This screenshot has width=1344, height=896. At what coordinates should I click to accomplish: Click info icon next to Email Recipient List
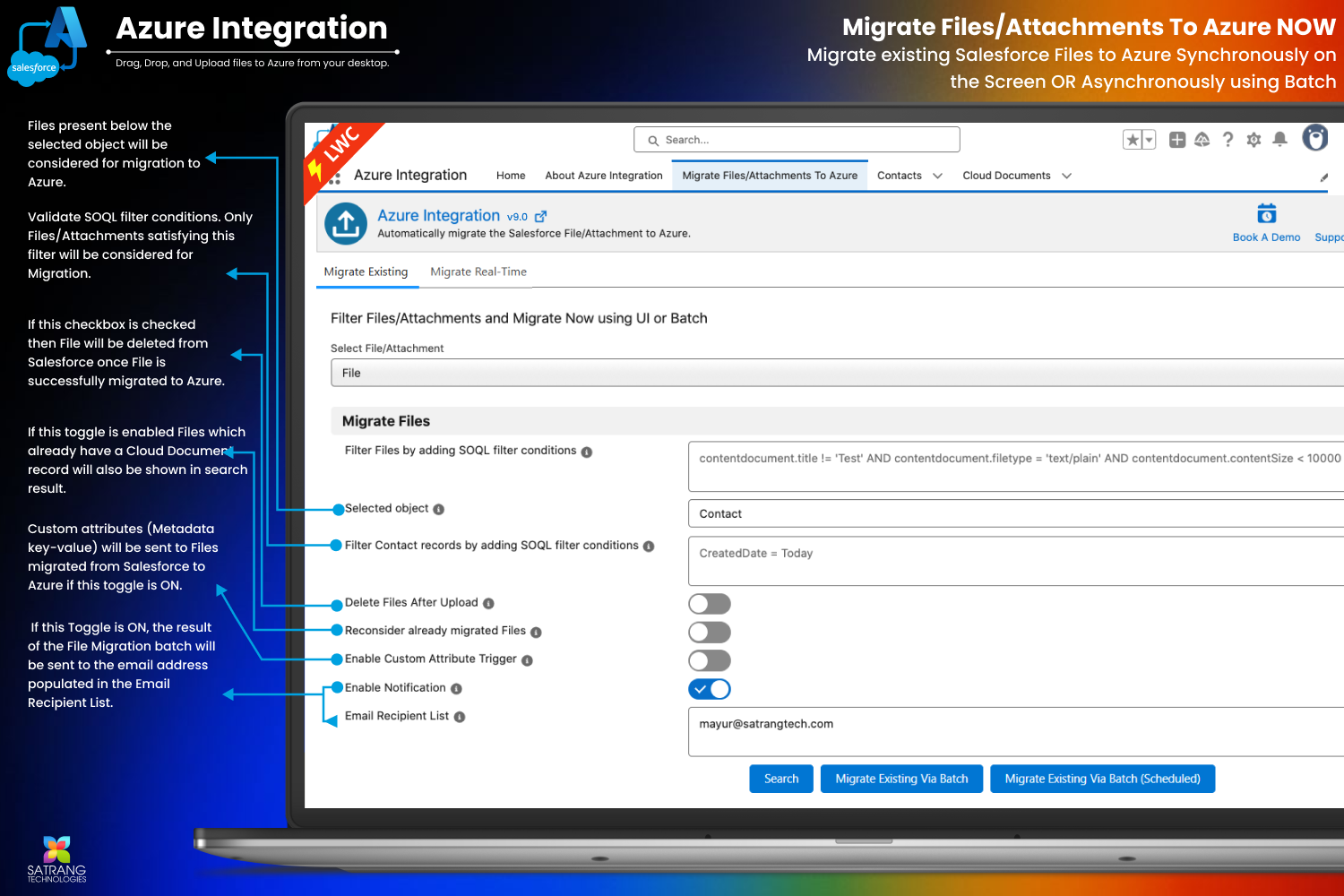pos(460,717)
